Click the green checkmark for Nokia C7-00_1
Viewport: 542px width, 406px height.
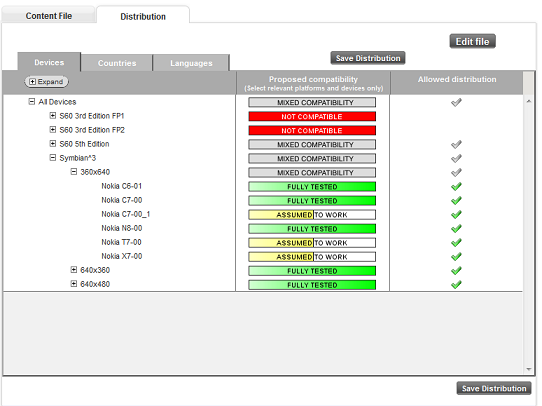pyautogui.click(x=456, y=215)
